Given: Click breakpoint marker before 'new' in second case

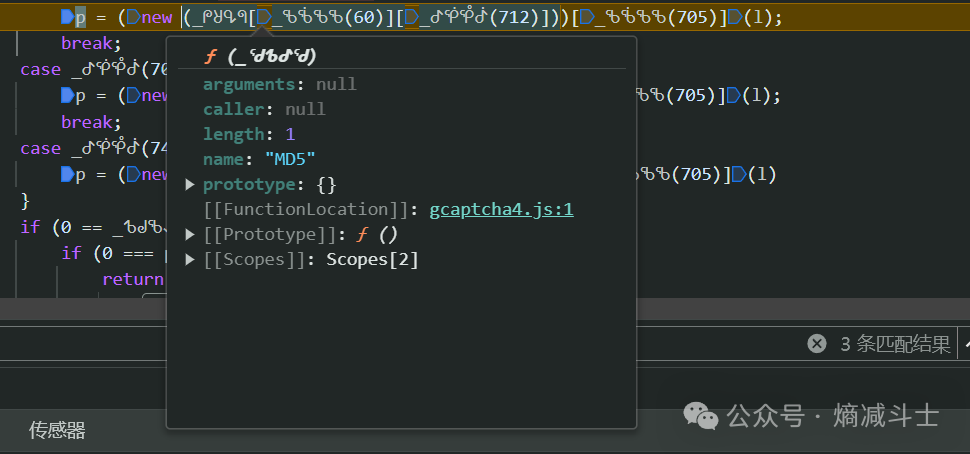Looking at the screenshot, I should coord(132,96).
